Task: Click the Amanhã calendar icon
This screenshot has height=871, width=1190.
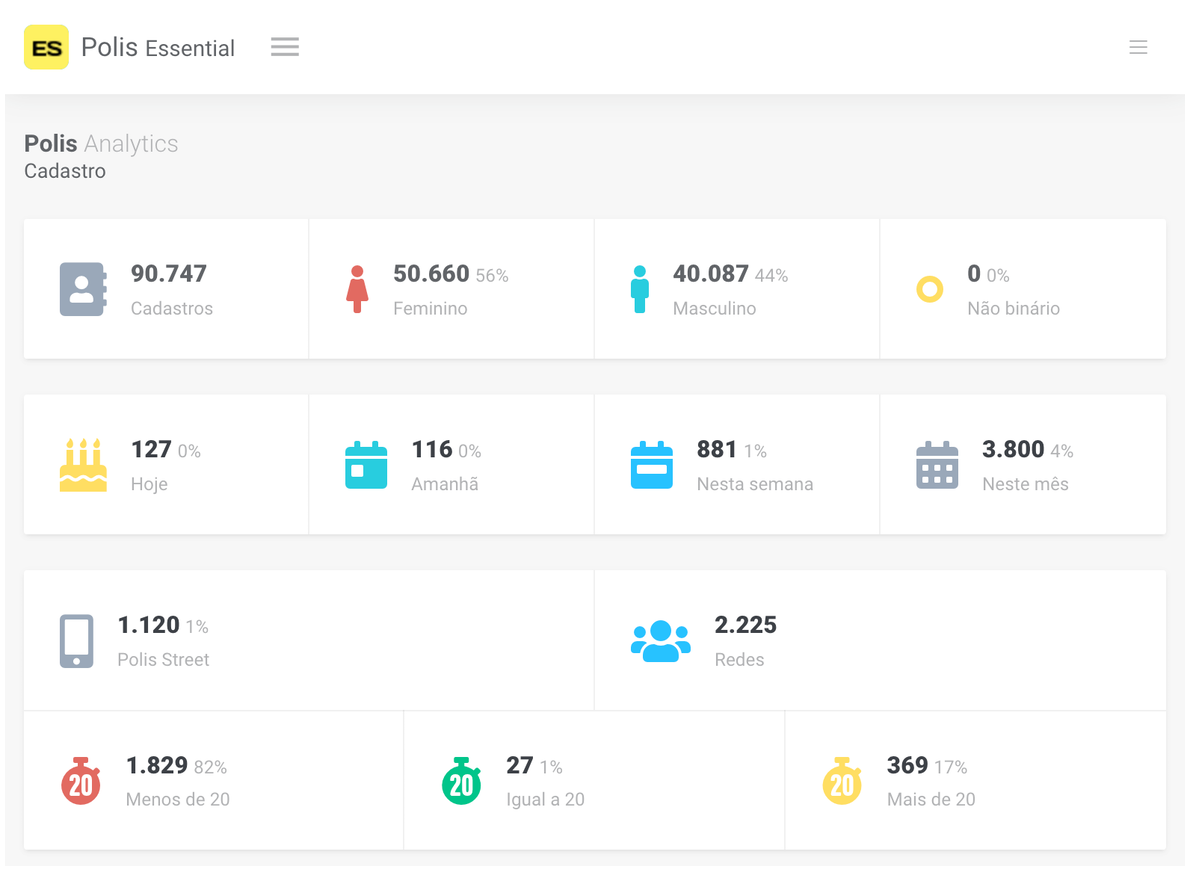Action: tap(366, 465)
